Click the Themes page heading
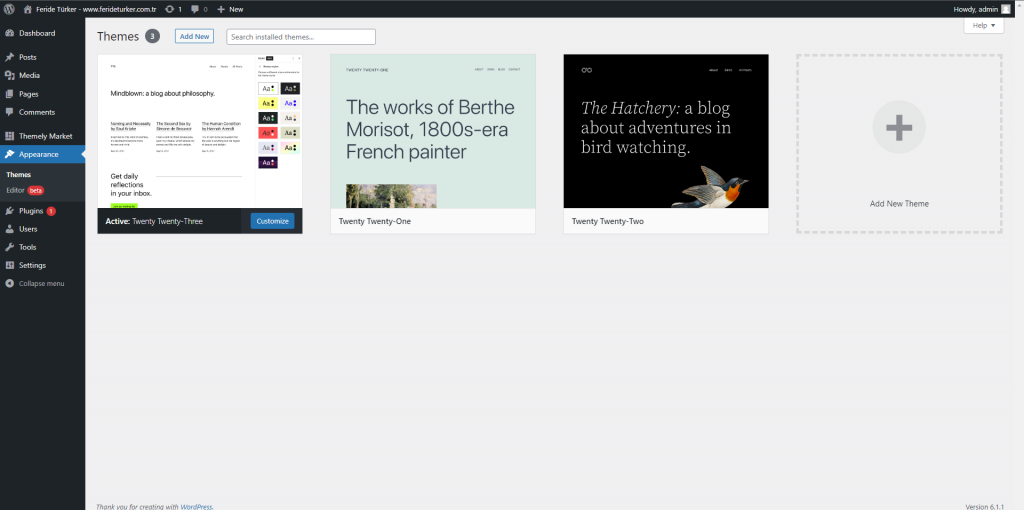This screenshot has width=1024, height=510. point(118,37)
